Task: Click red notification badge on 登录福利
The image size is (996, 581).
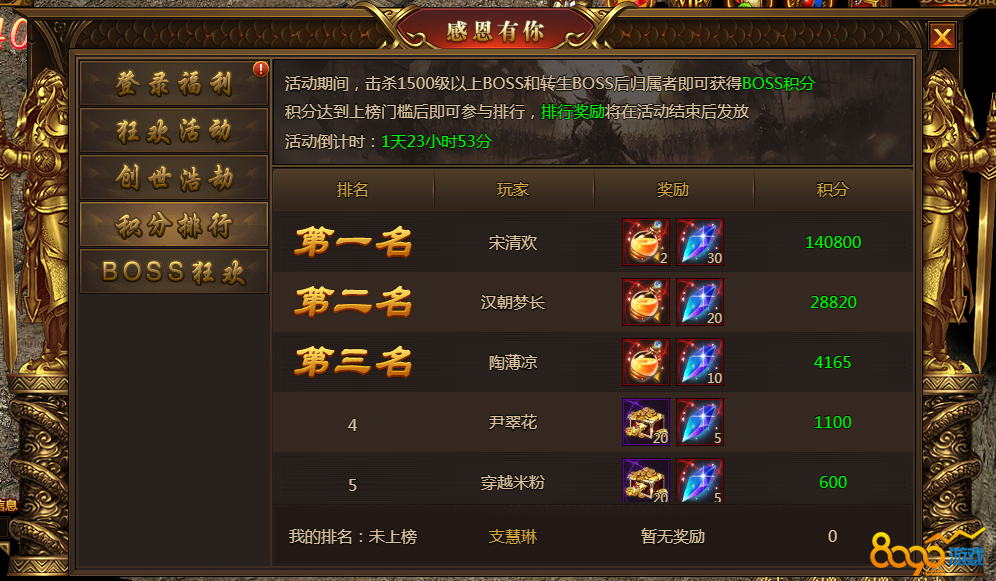Action: (x=260, y=69)
